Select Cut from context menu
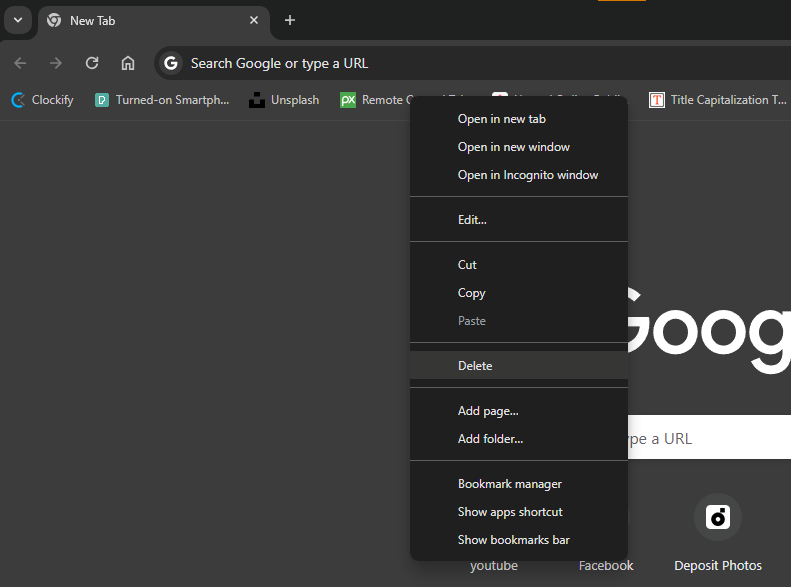This screenshot has height=587, width=791. pyautogui.click(x=519, y=265)
